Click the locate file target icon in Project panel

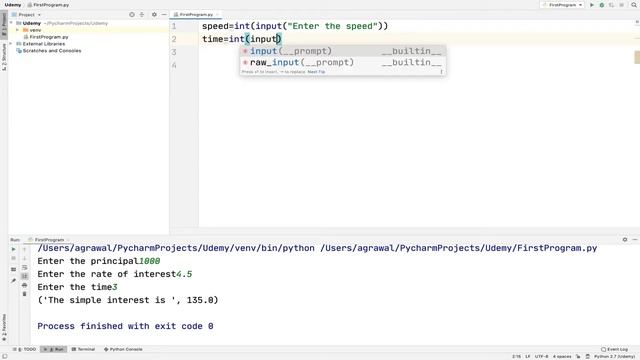point(132,15)
